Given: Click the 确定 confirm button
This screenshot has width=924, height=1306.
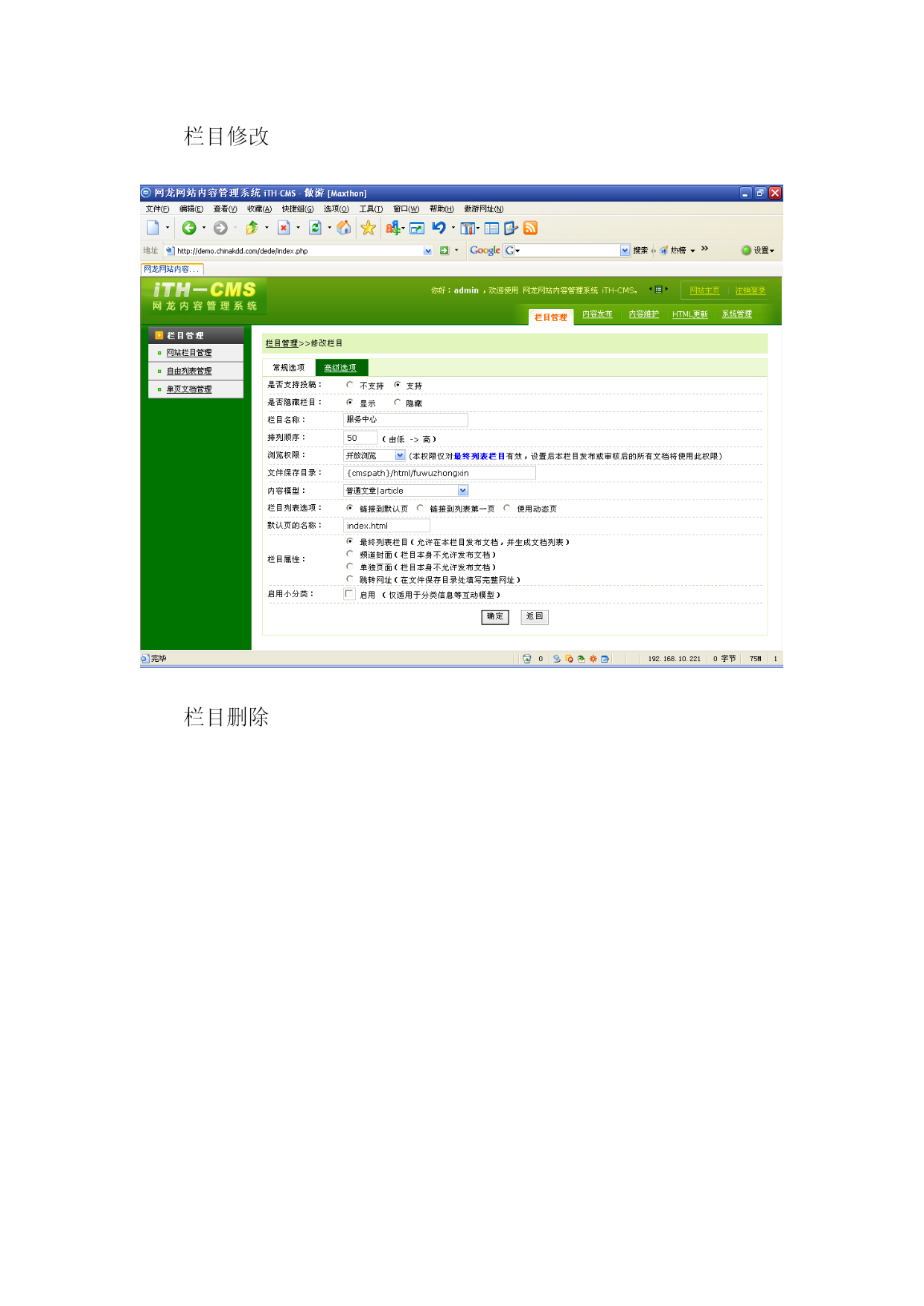Looking at the screenshot, I should pyautogui.click(x=495, y=617).
